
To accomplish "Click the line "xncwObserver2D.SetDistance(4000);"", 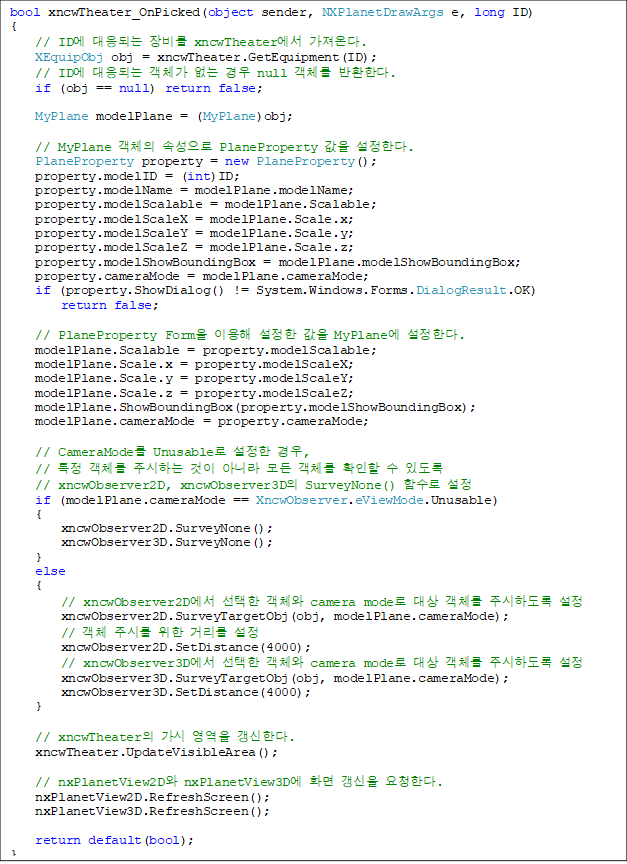I will click(186, 647).
